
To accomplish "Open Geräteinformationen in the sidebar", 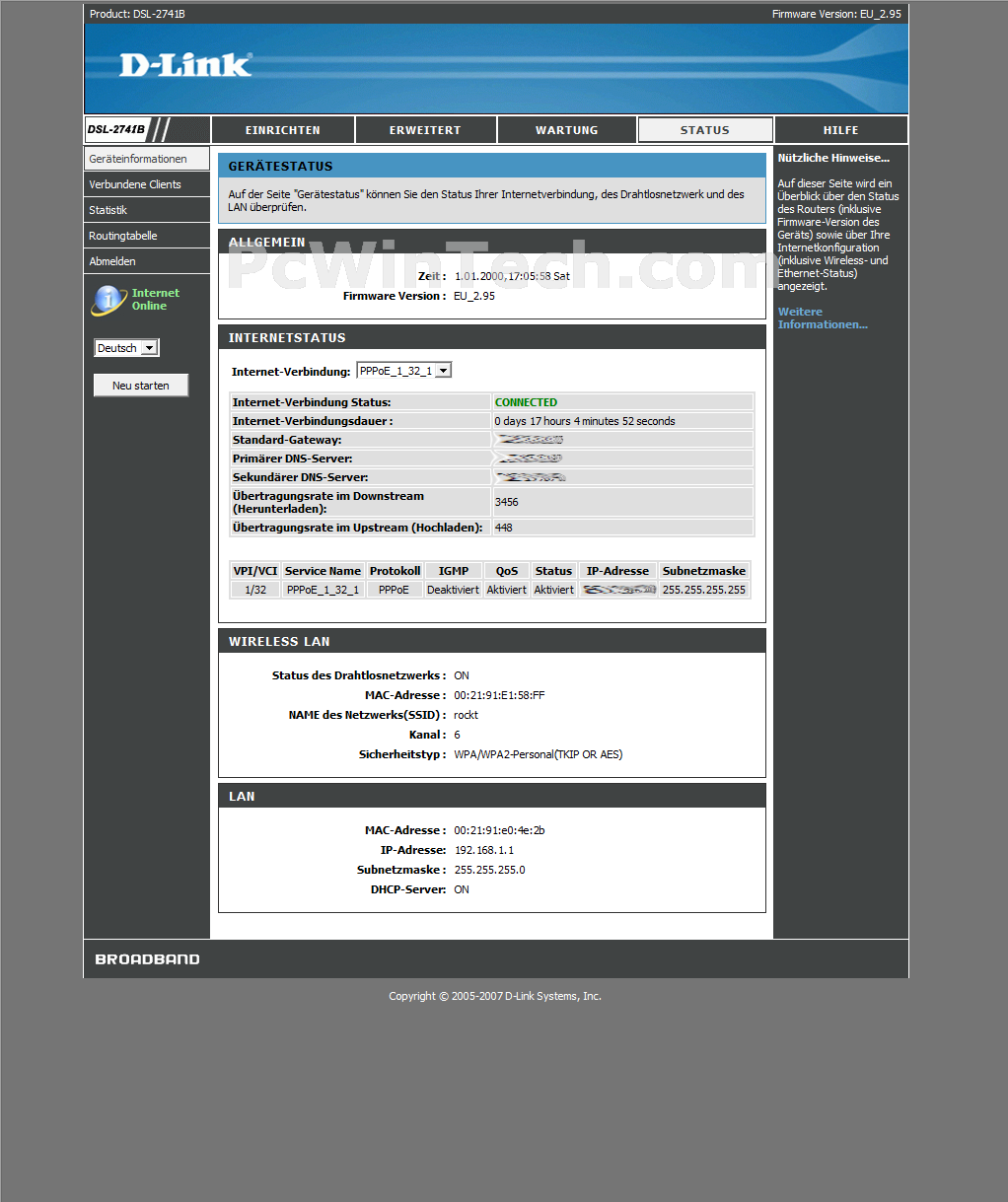I will 147,159.
